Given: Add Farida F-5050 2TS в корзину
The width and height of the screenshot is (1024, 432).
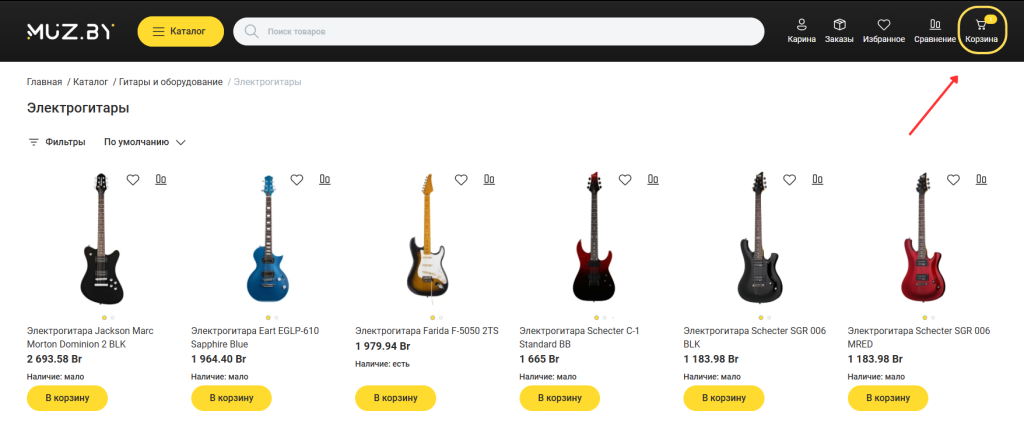Looking at the screenshot, I should [x=395, y=398].
